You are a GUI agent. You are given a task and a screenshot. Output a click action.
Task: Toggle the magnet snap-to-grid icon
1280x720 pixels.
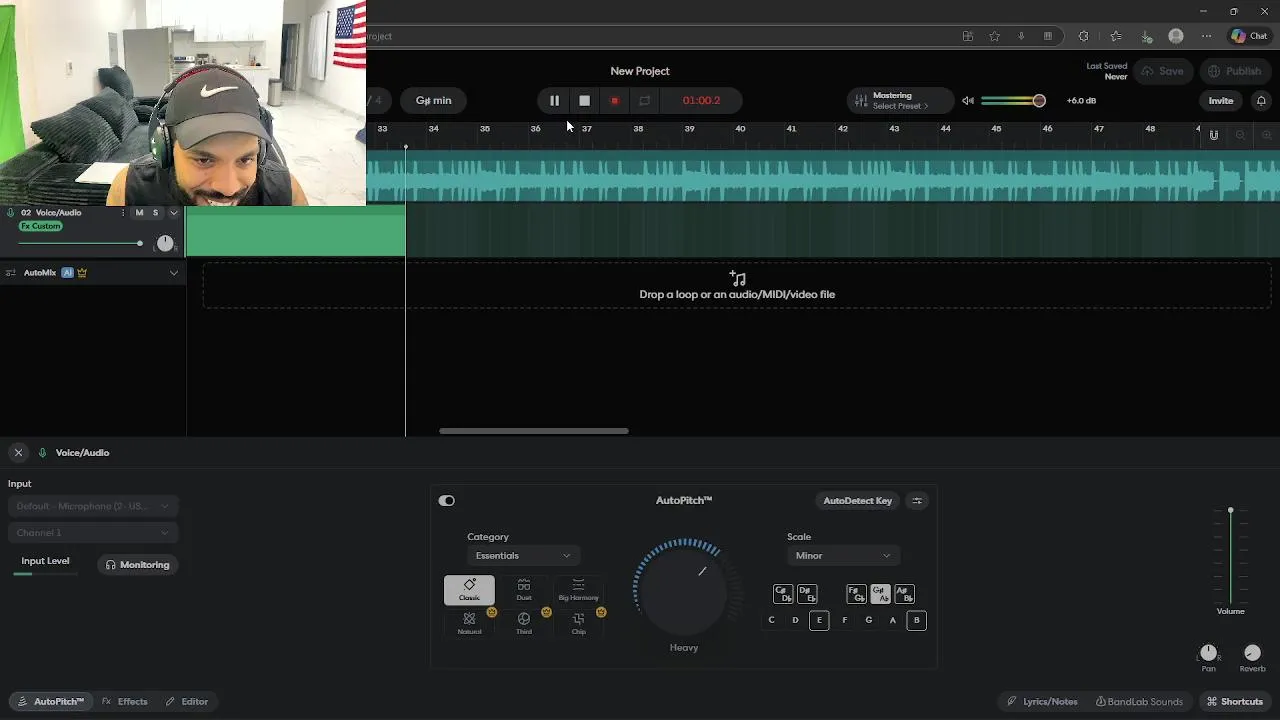1214,135
